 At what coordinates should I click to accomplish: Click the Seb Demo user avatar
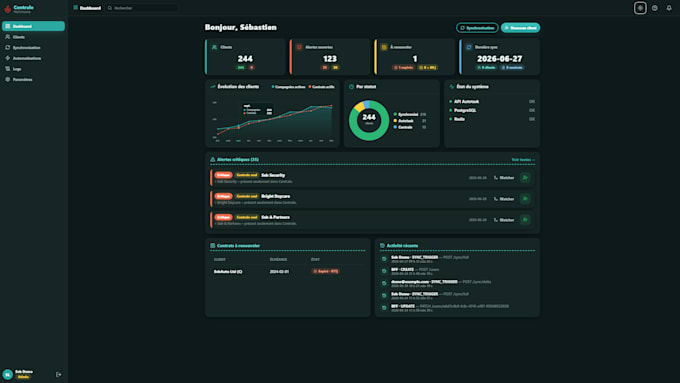pyautogui.click(x=7, y=374)
